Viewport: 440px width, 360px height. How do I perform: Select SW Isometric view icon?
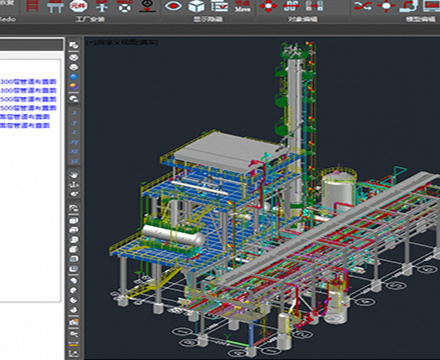pos(74,281)
